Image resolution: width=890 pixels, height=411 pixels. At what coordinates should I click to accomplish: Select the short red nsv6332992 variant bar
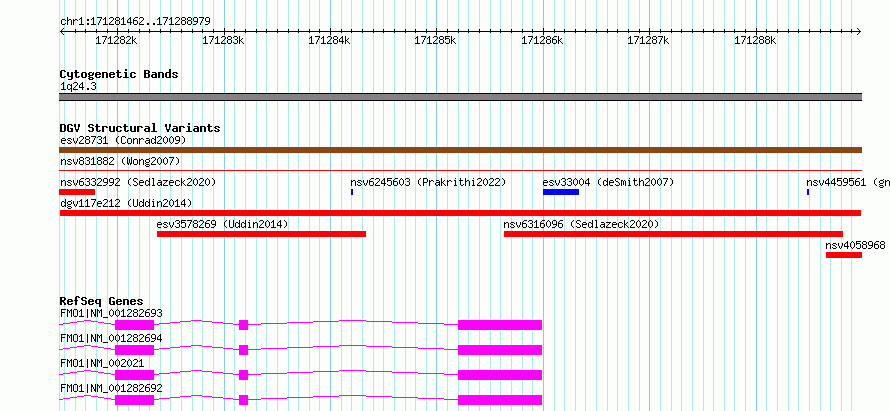click(77, 192)
